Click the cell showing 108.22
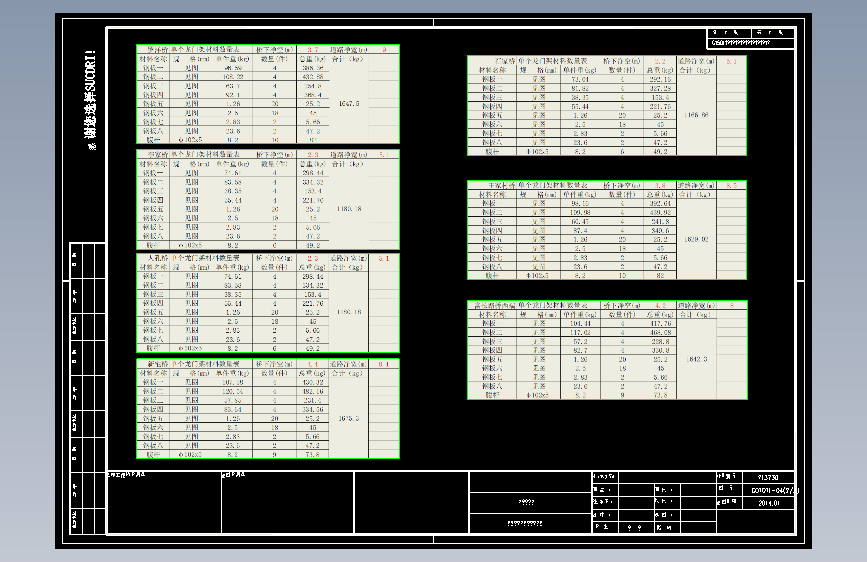This screenshot has width=867, height=562. (233, 77)
